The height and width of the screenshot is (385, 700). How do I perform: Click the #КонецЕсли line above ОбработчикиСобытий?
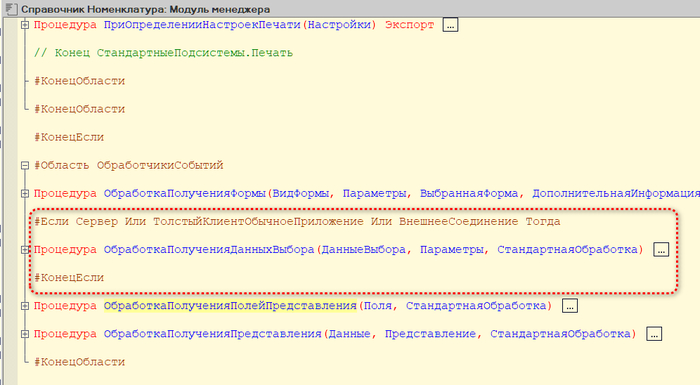[69, 137]
